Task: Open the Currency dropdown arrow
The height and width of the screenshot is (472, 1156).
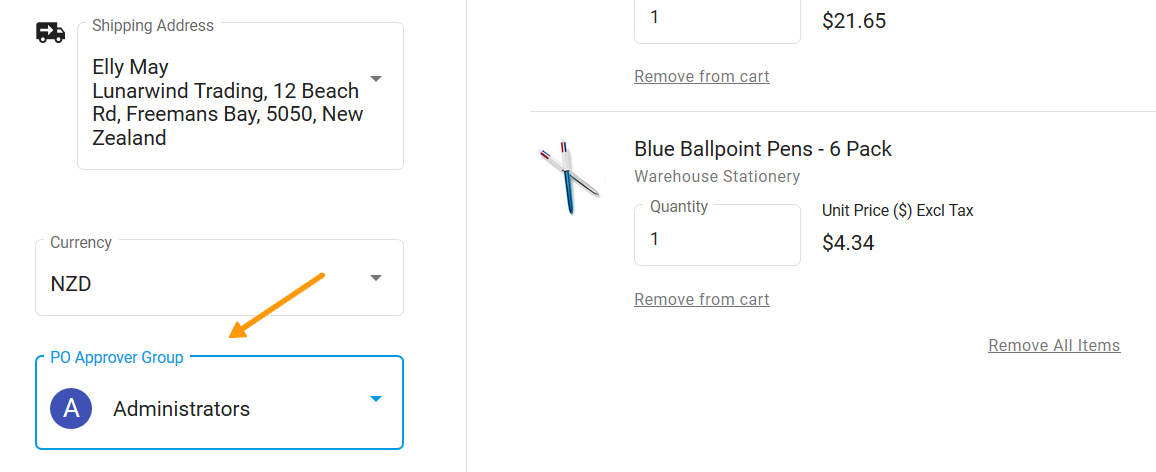Action: pyautogui.click(x=376, y=277)
